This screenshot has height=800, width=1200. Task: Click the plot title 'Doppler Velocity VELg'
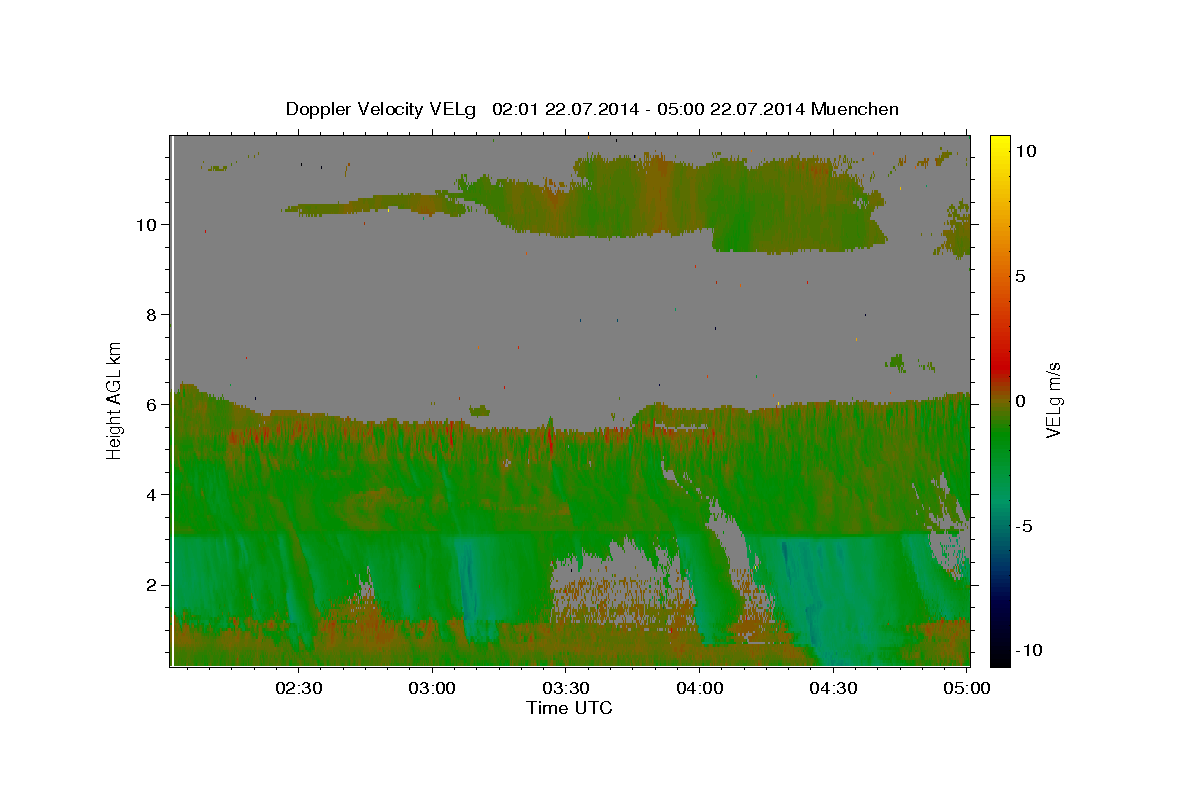coord(381,109)
